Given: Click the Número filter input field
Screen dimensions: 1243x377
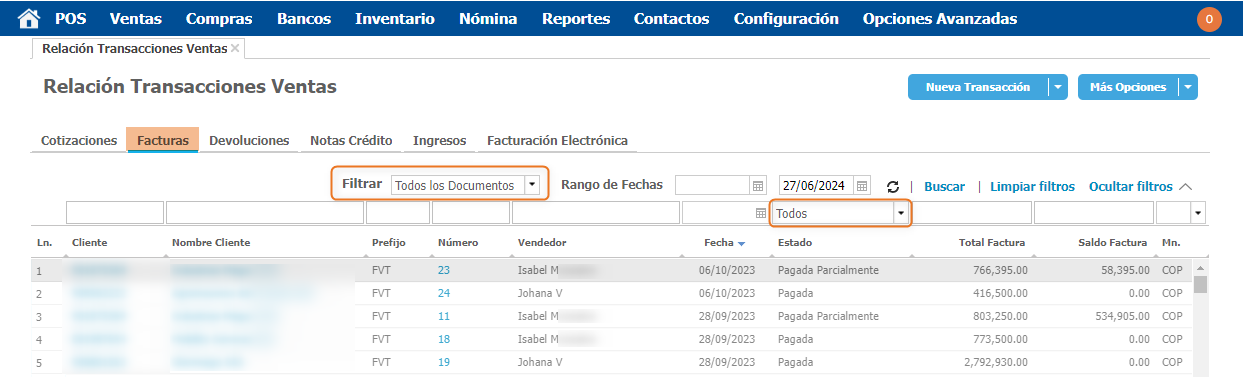Looking at the screenshot, I should tap(471, 213).
